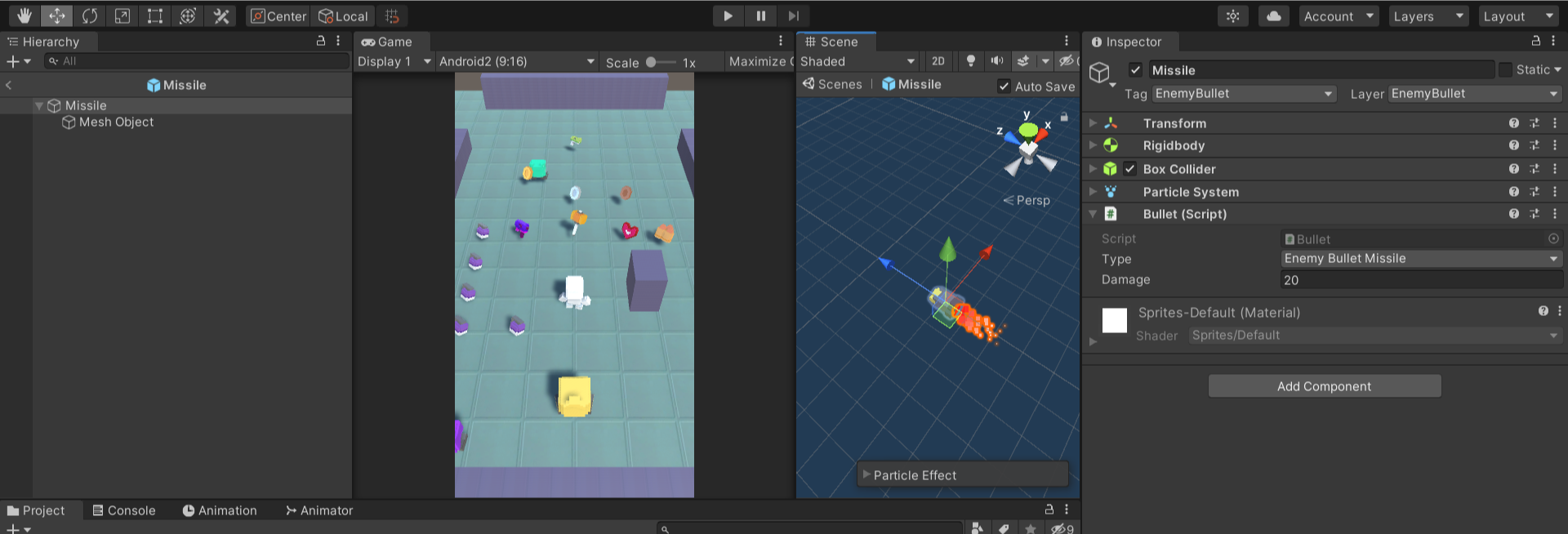Select the Rect tool

(x=154, y=16)
